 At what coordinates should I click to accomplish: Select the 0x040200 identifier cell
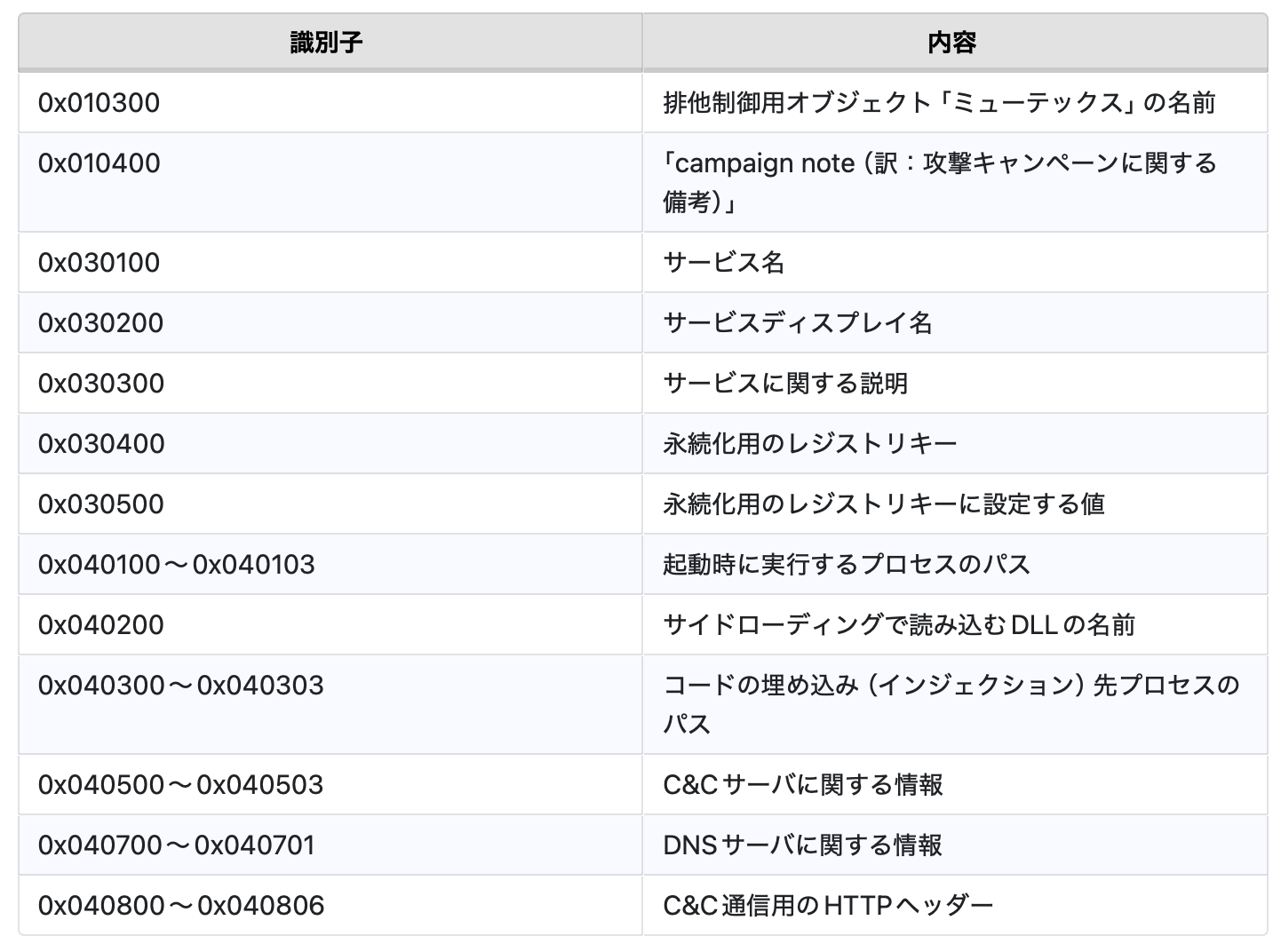[x=101, y=625]
